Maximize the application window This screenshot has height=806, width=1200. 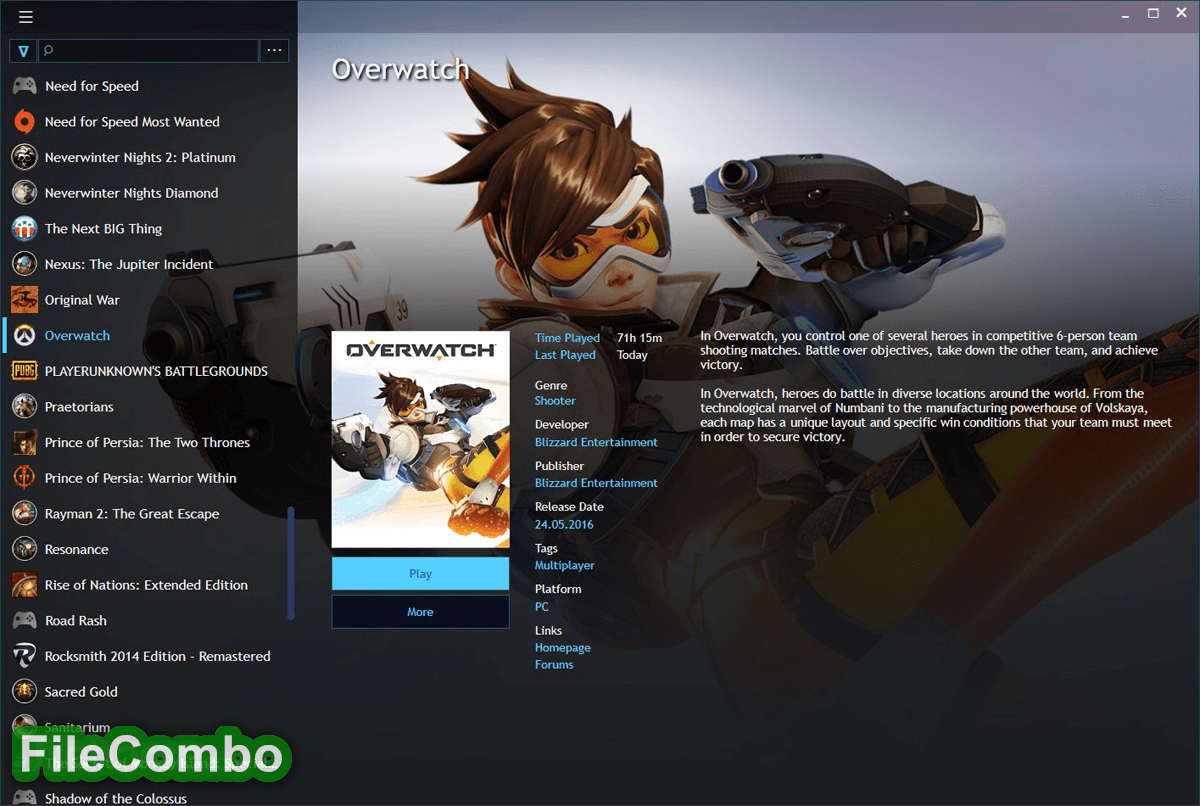click(1153, 13)
